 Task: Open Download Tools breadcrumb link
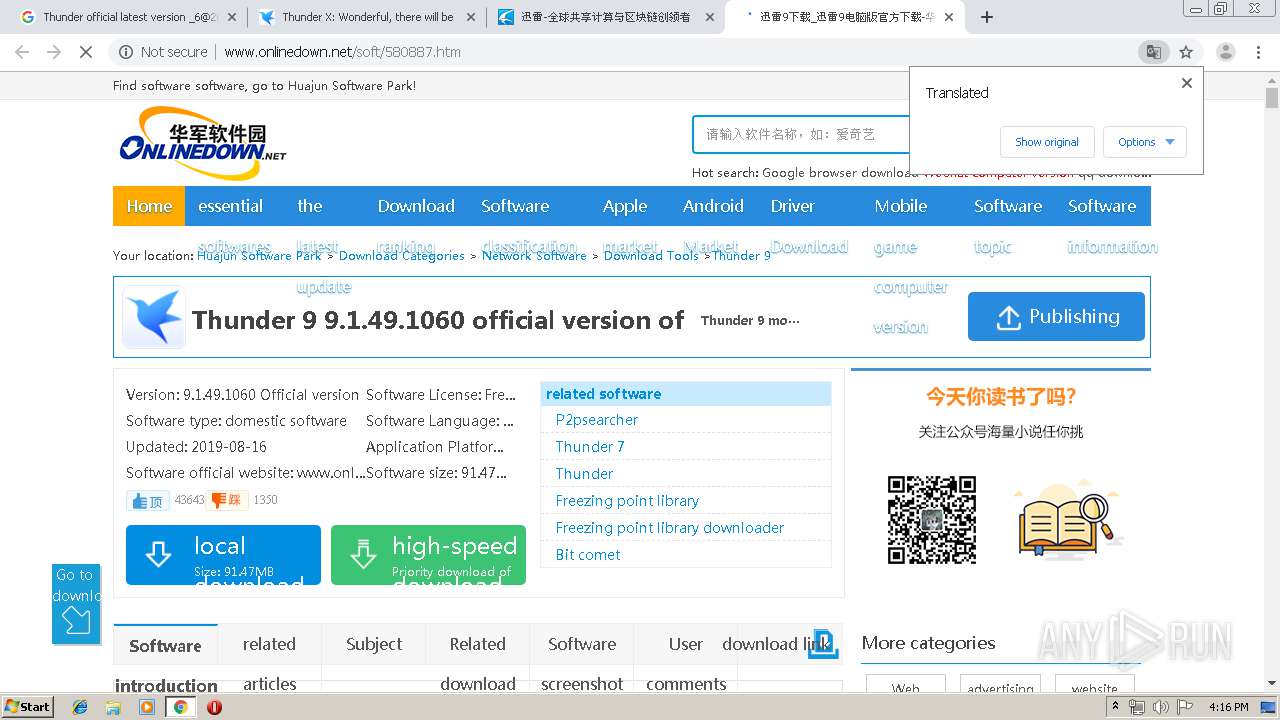tap(651, 256)
